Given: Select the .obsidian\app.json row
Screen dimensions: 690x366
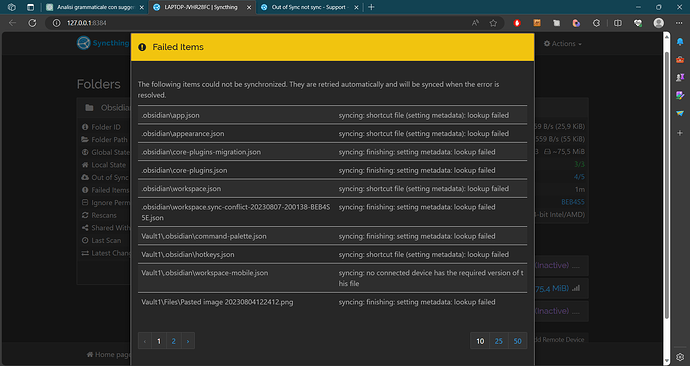Looking at the screenshot, I should pyautogui.click(x=332, y=115).
